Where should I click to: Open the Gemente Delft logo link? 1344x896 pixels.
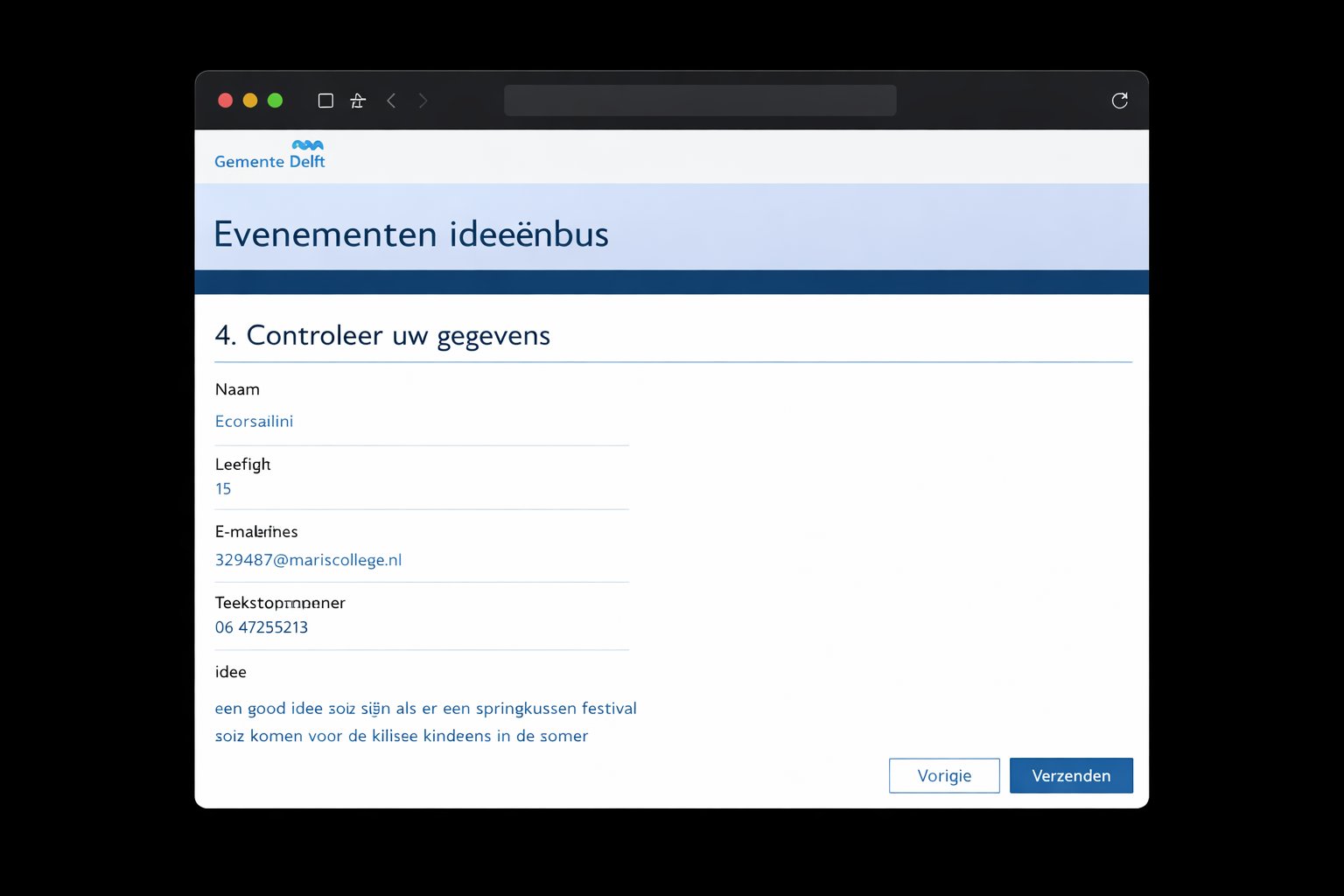coord(269,155)
